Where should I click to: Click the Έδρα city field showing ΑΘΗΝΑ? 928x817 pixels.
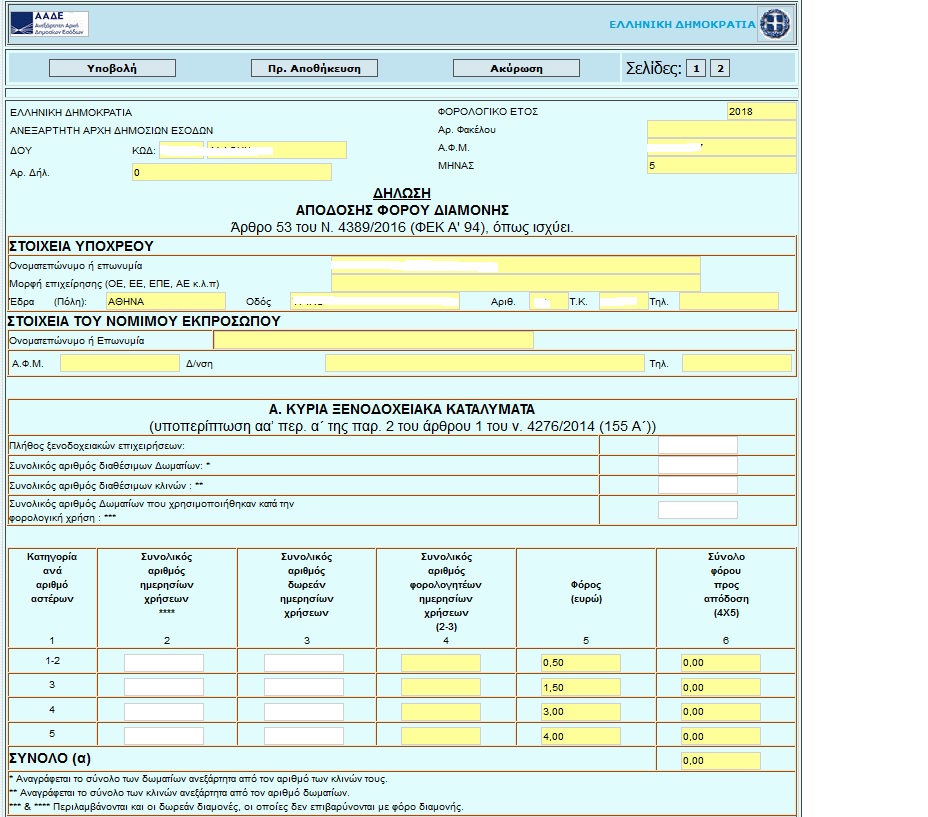click(x=166, y=301)
